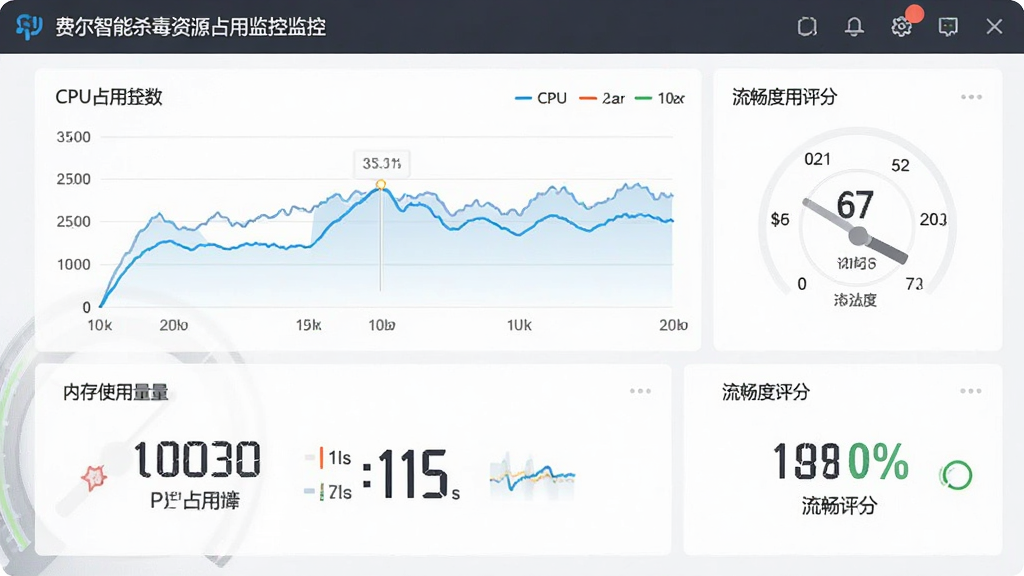
Task: Toggle the CPU legend series
Action: pyautogui.click(x=541, y=98)
